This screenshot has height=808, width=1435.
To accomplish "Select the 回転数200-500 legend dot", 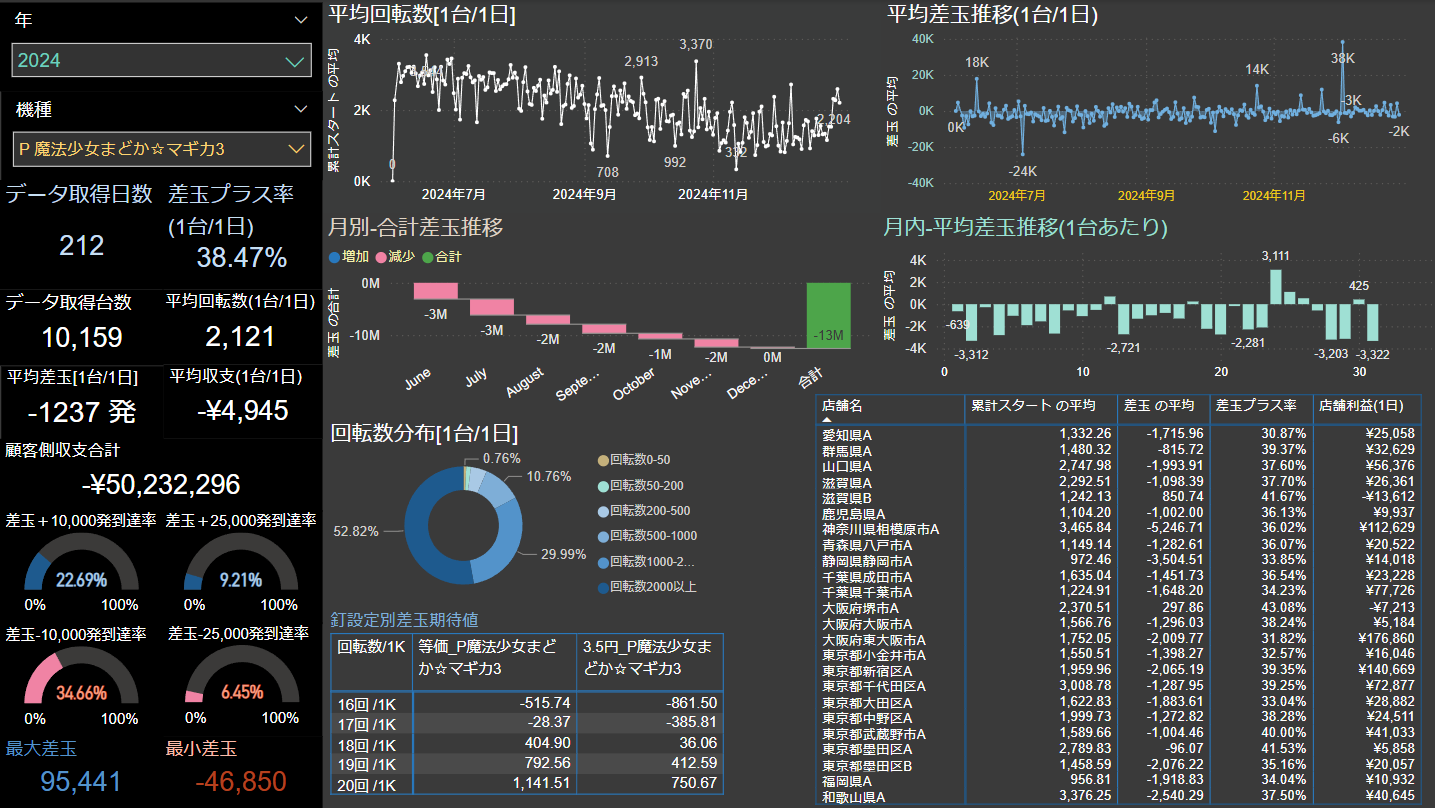I will click(601, 511).
